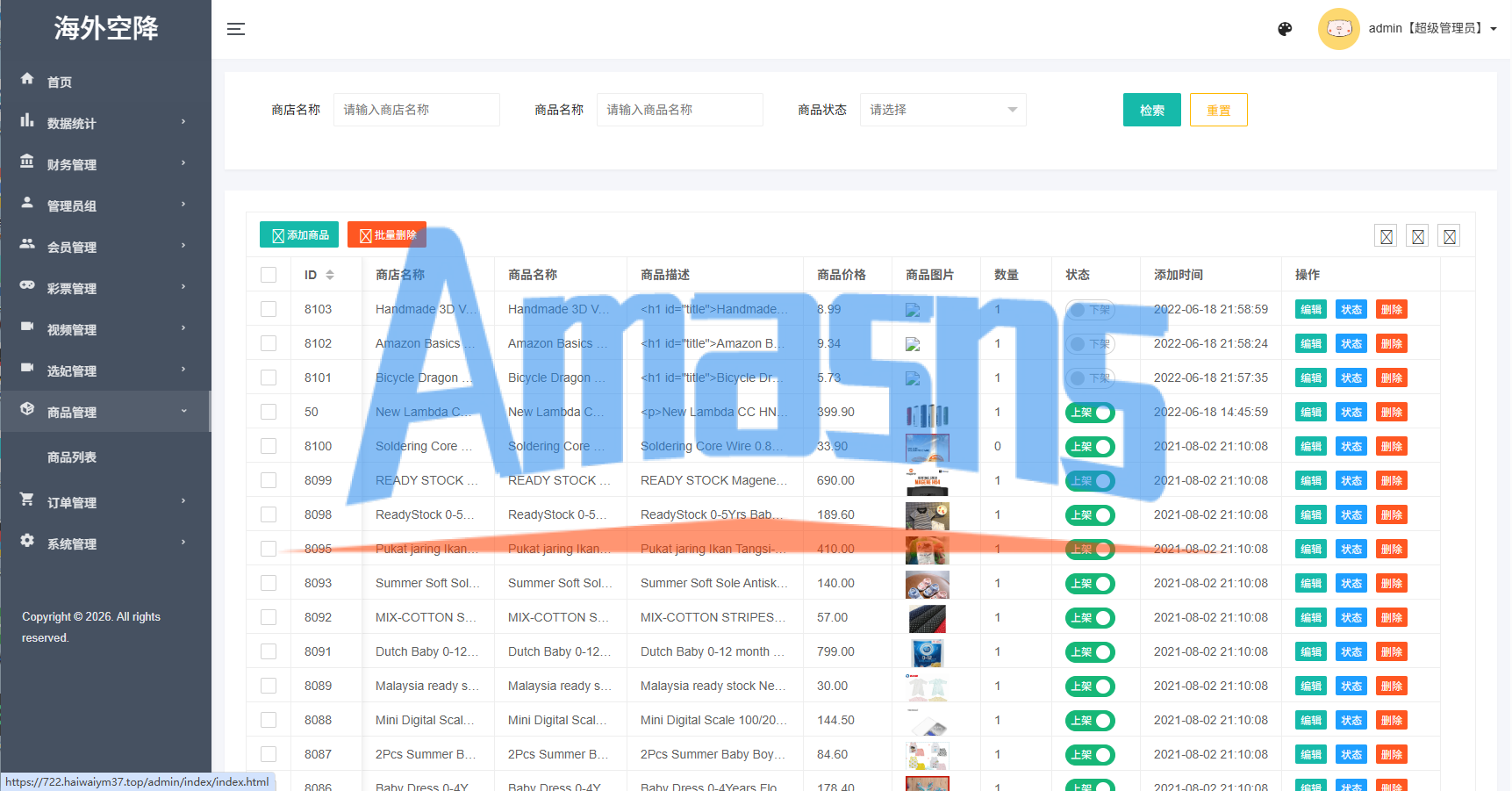The image size is (1512, 791).
Task: Toggle the sidebar collapse hamburger icon
Action: [236, 29]
